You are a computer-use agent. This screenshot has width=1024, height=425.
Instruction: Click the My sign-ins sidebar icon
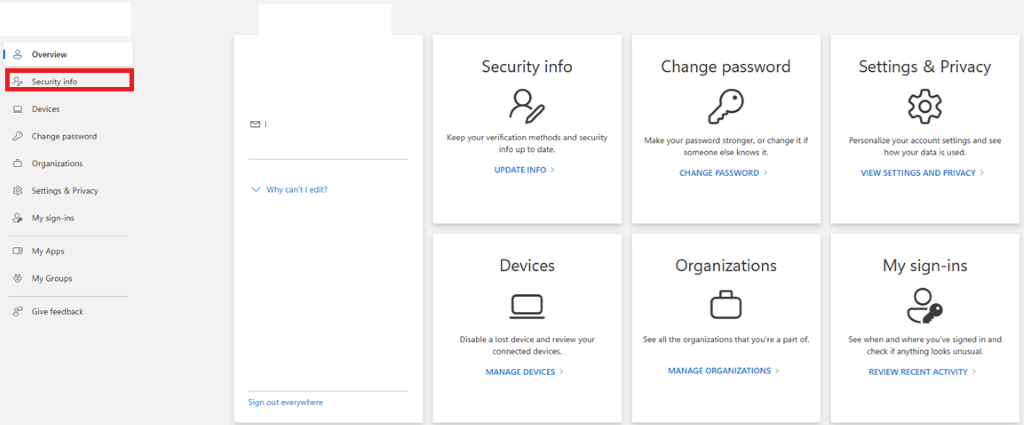pyautogui.click(x=18, y=218)
